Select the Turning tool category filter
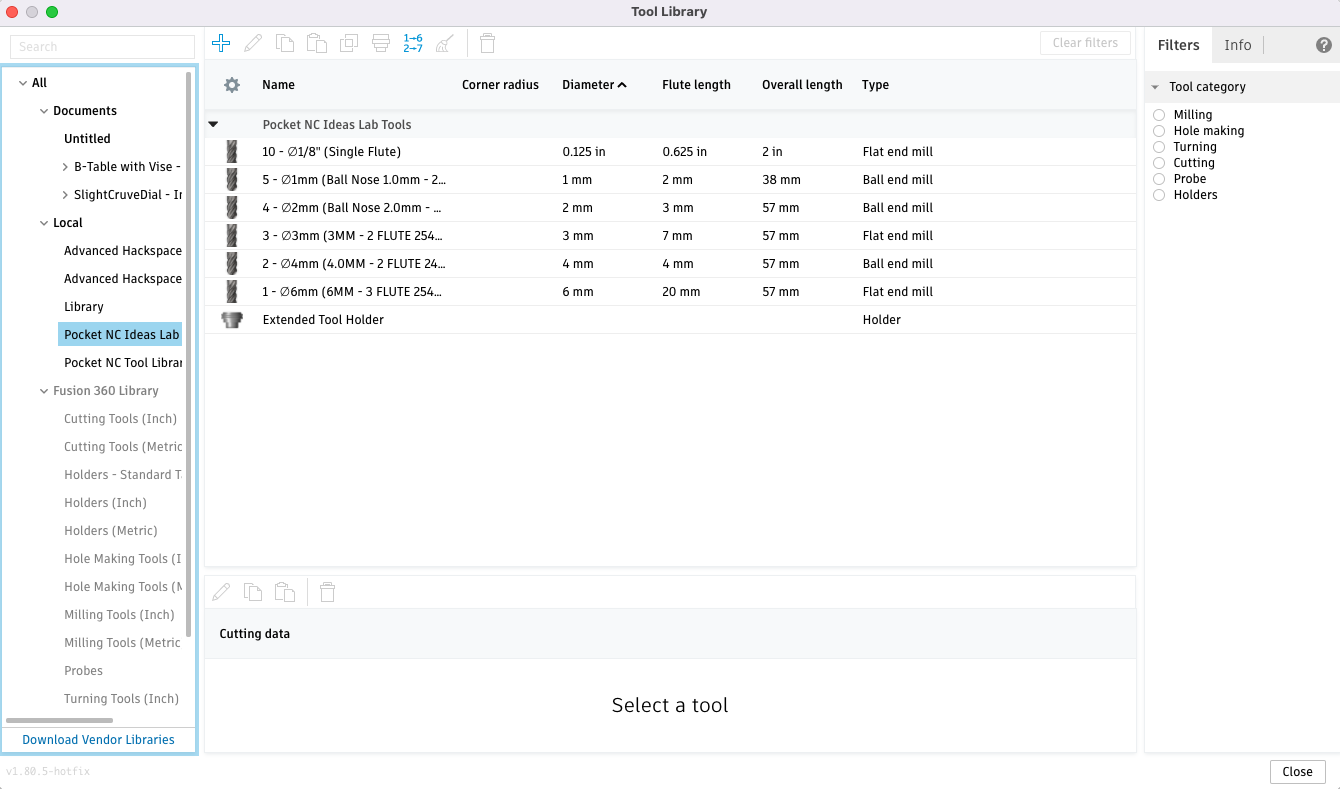This screenshot has height=789, width=1340. tap(1160, 147)
